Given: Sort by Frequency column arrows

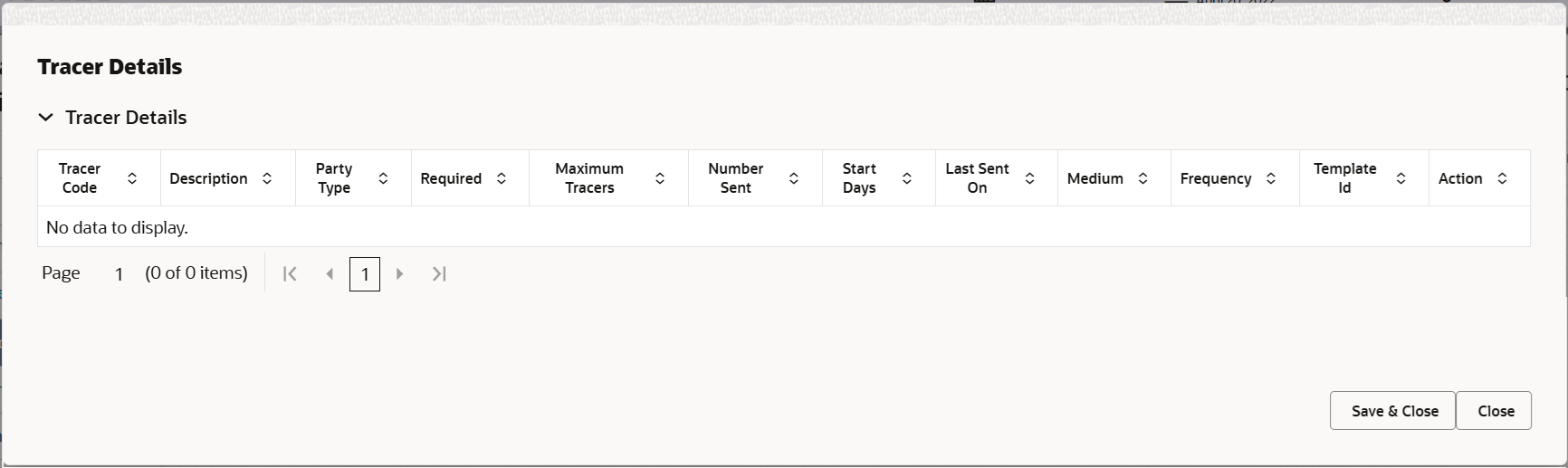Looking at the screenshot, I should coord(1271,178).
